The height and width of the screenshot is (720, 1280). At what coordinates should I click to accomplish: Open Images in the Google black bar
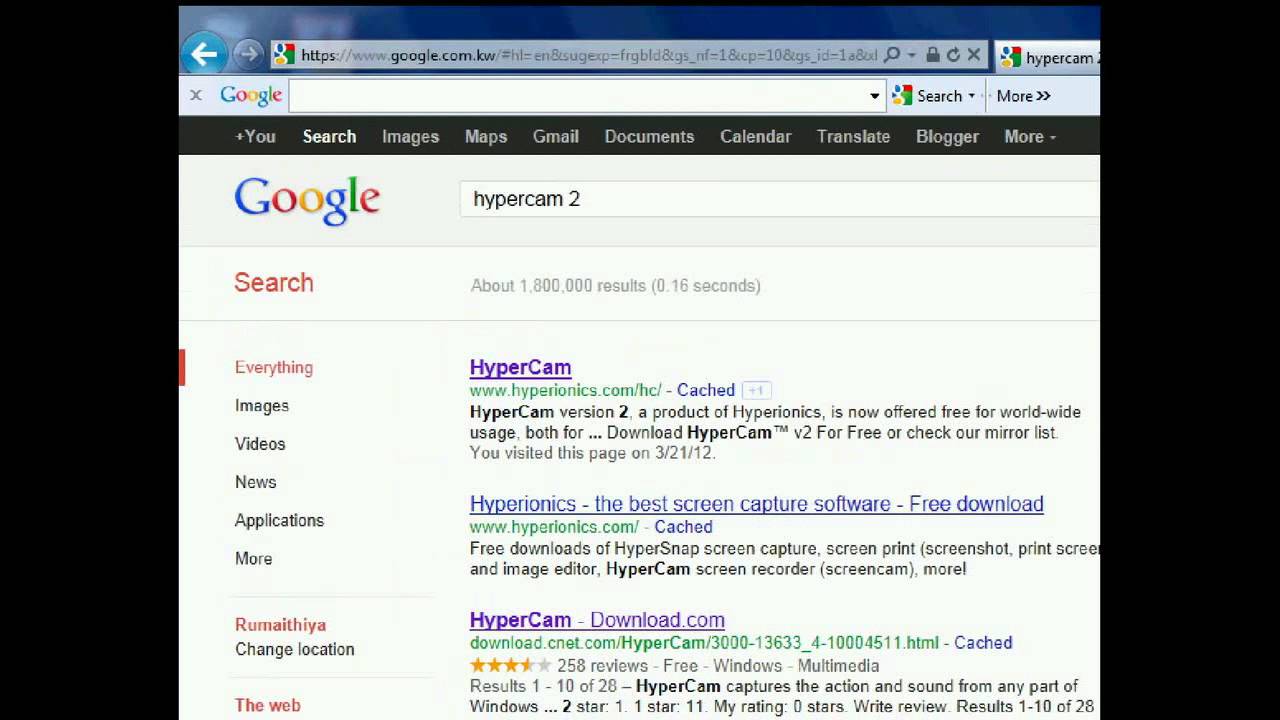tap(410, 137)
